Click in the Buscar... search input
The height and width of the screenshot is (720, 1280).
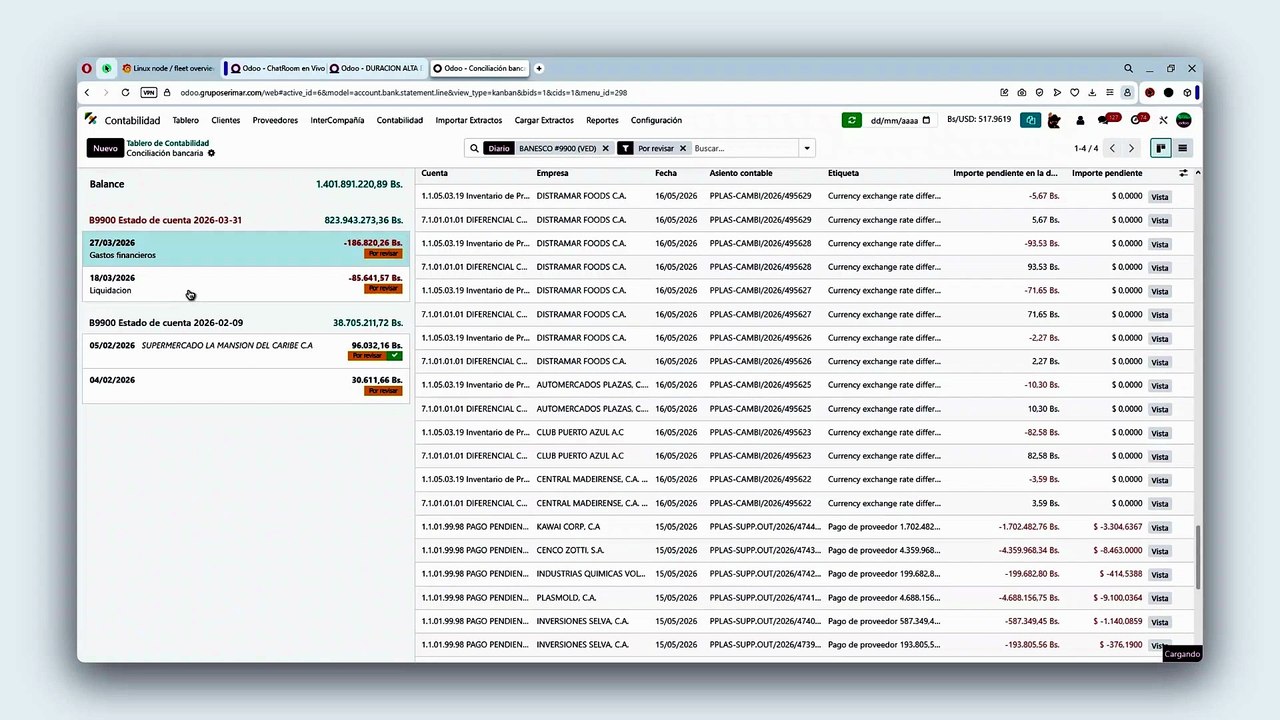click(745, 148)
